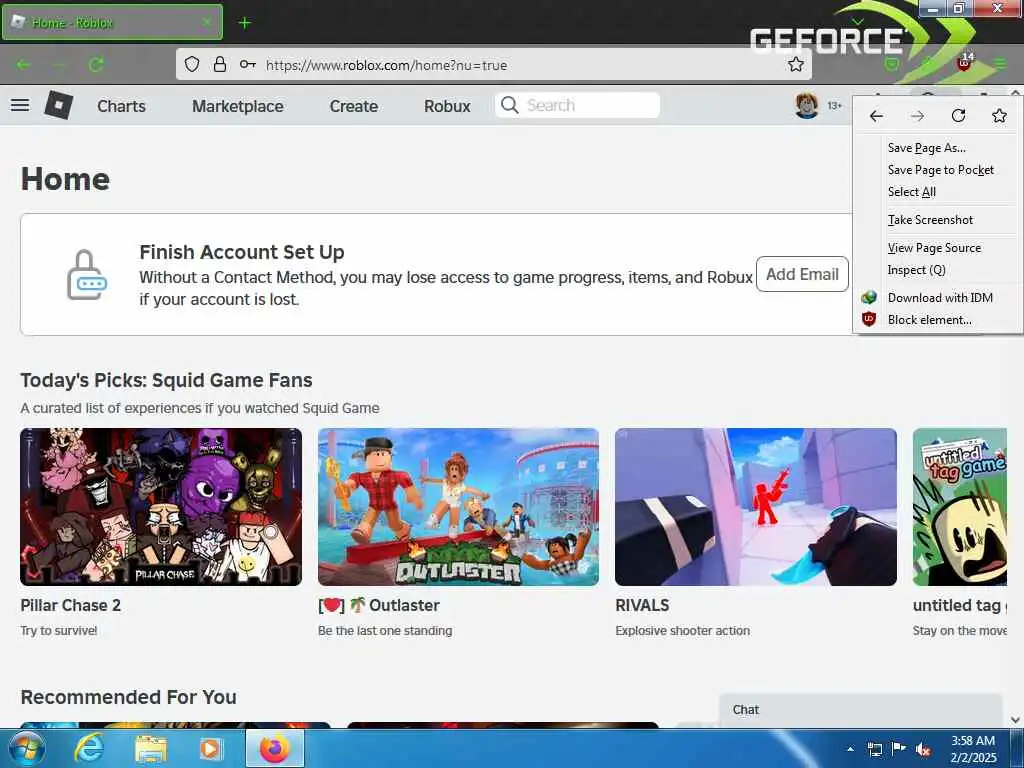This screenshot has height=768, width=1024.
Task: Choose Inspect (Q) in the context menu
Action: (916, 270)
